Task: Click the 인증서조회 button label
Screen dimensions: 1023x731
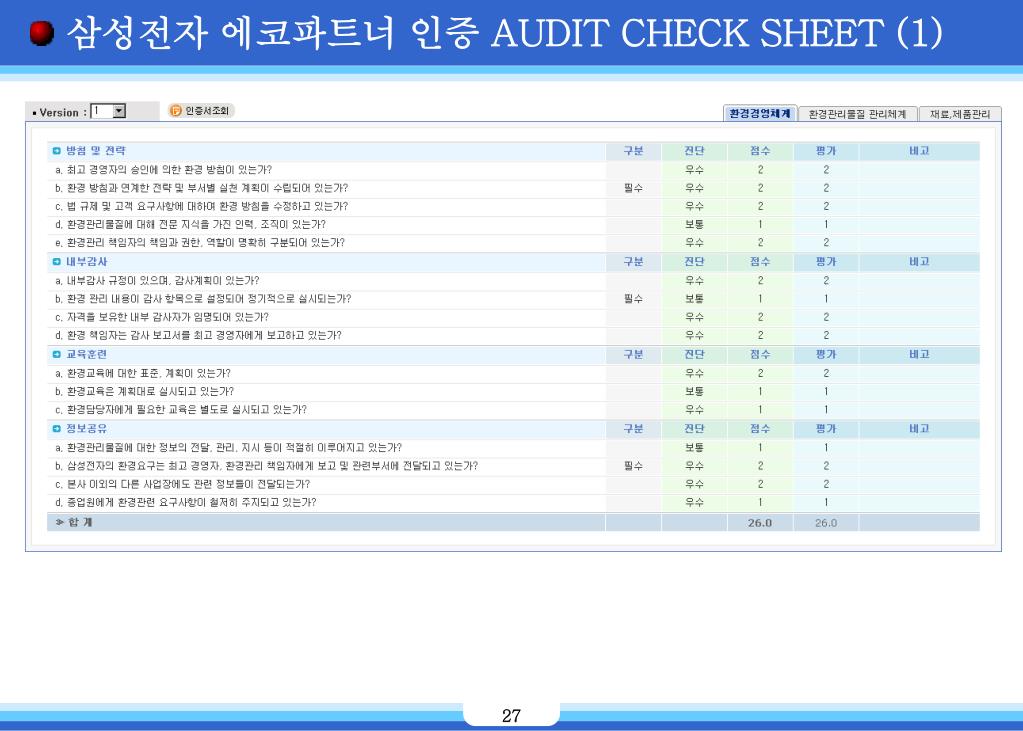Action: tap(207, 111)
